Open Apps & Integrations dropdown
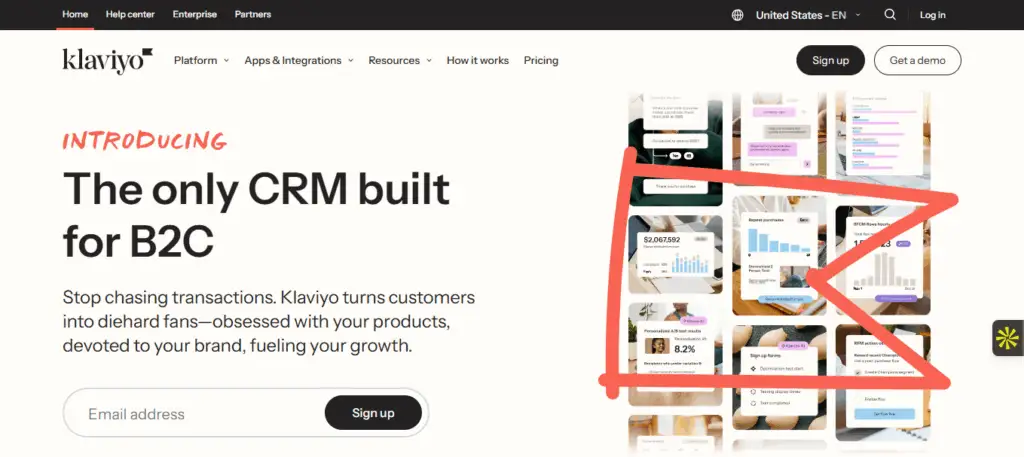The height and width of the screenshot is (457, 1024). click(x=299, y=61)
